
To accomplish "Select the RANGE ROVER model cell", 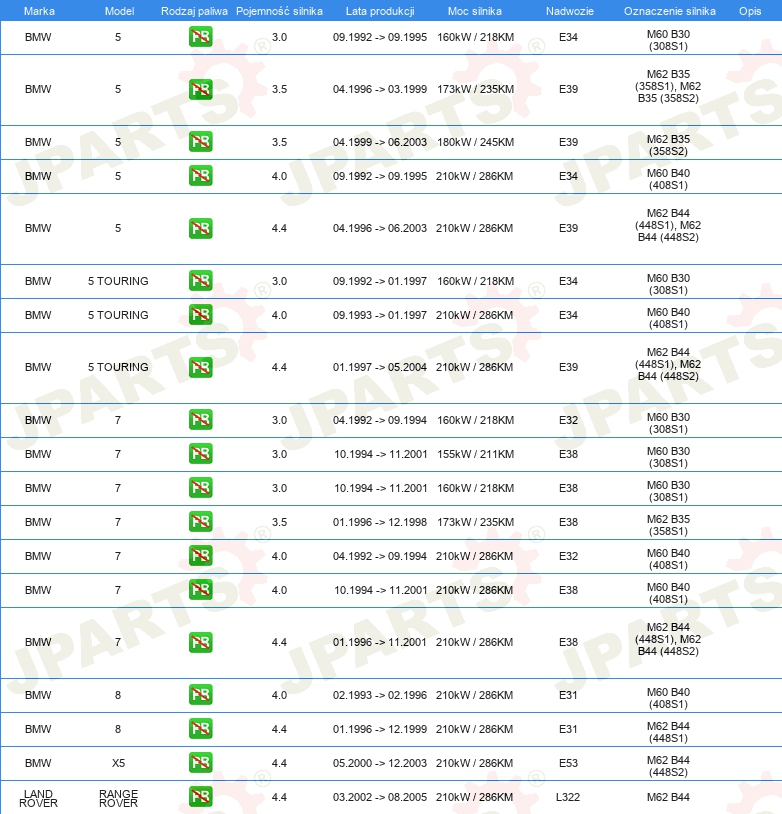I will 118,798.
